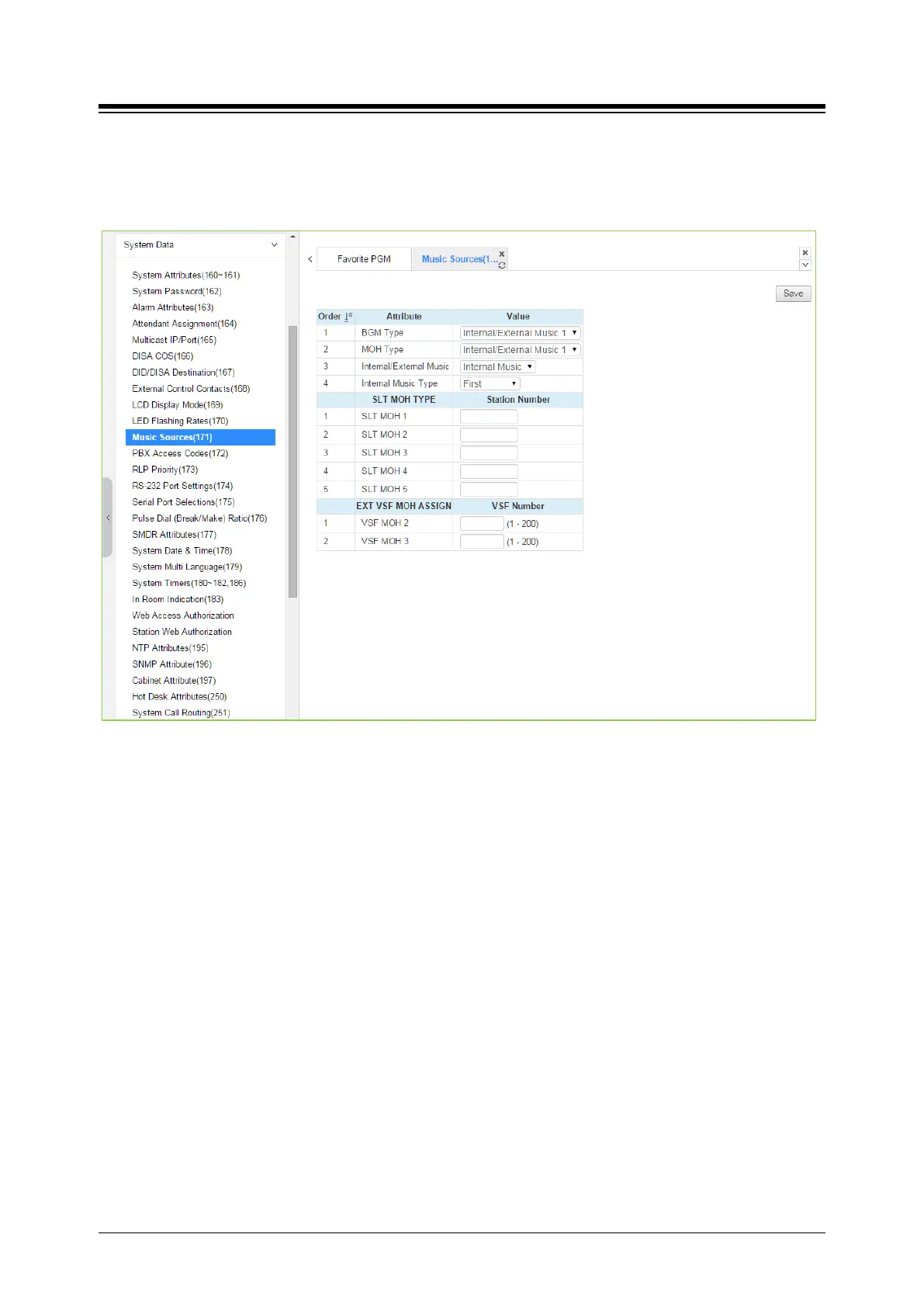Click the Save button
The width and height of the screenshot is (924, 1307).
pyautogui.click(x=793, y=293)
